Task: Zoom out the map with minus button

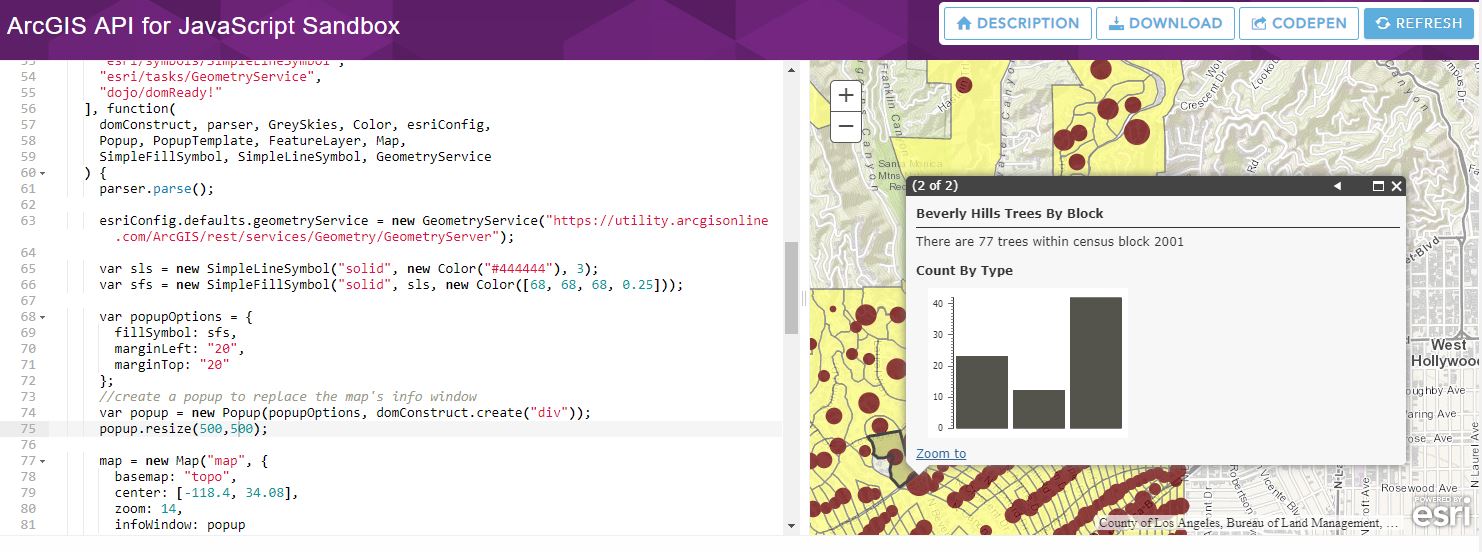Action: [x=846, y=126]
